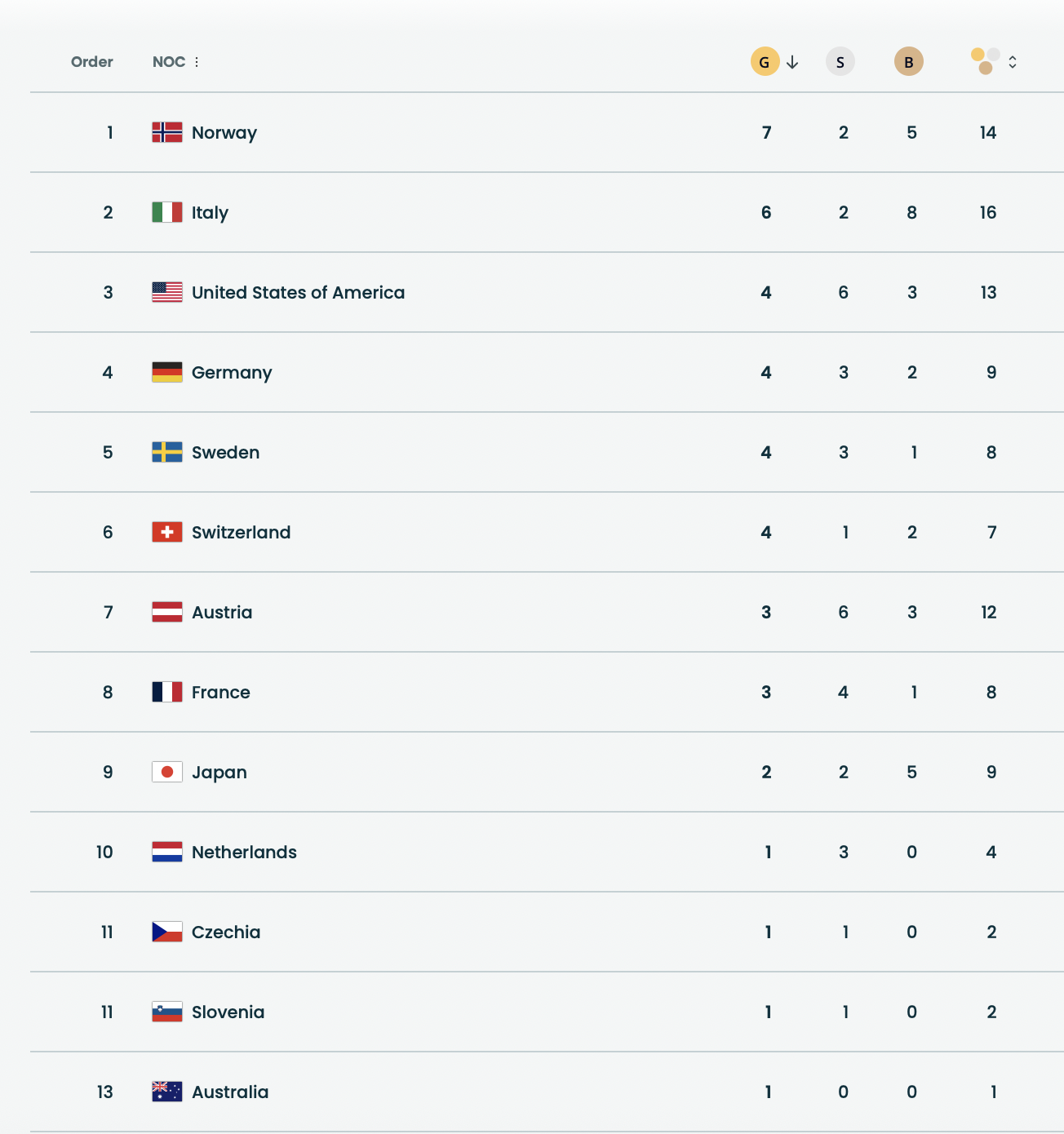Viewport: 1064px width, 1134px height.
Task: Click the Norway flag icon
Action: click(x=167, y=132)
